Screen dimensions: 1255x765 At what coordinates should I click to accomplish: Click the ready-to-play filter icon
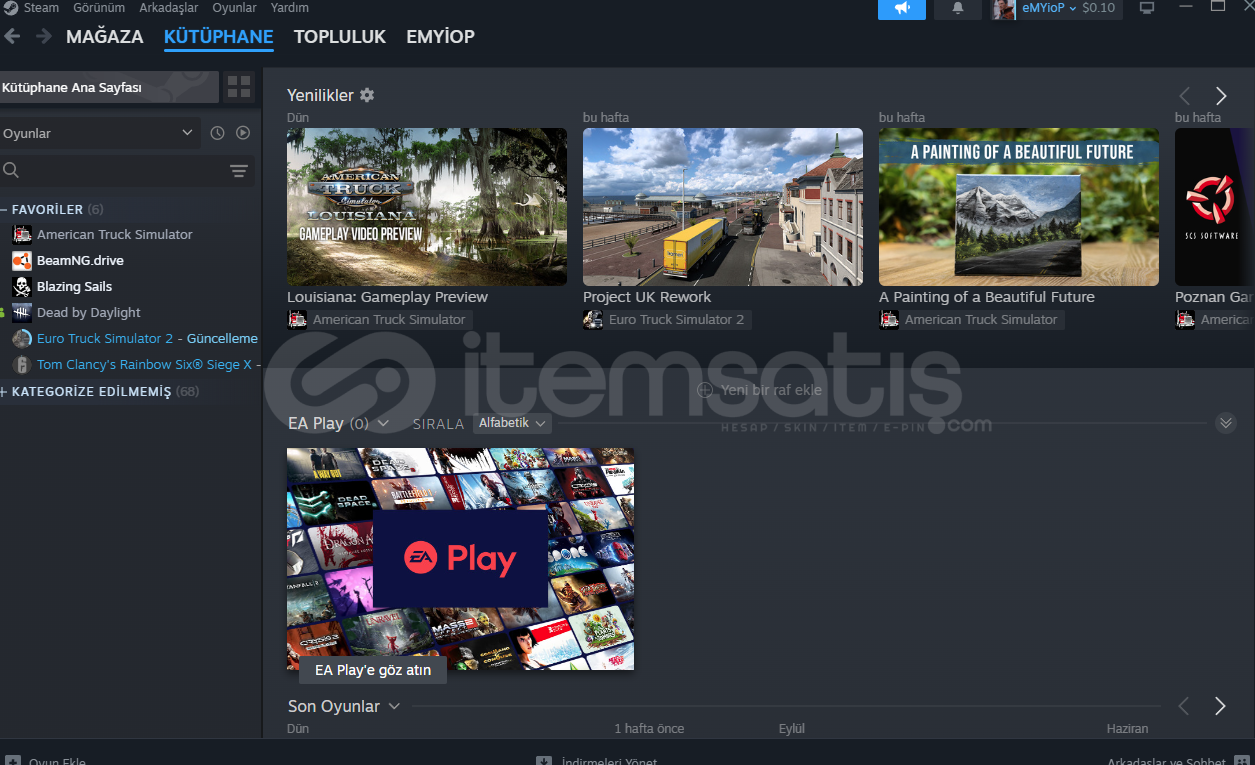click(243, 133)
